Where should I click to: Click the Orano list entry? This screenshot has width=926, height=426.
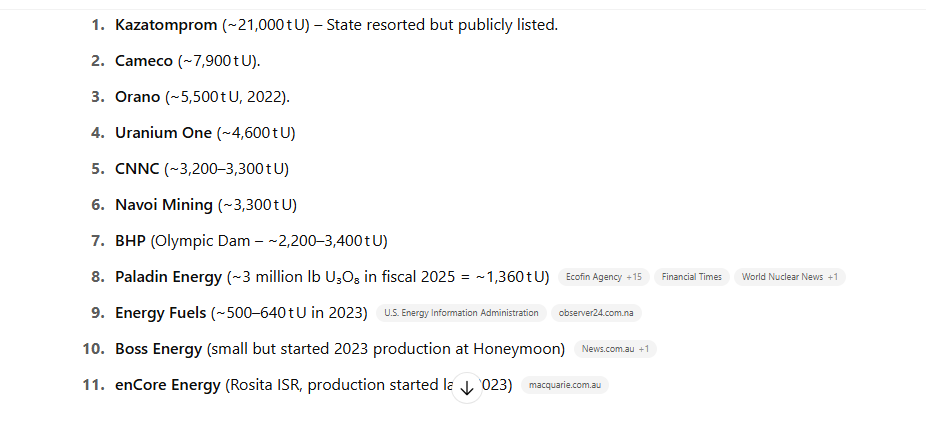pos(203,97)
